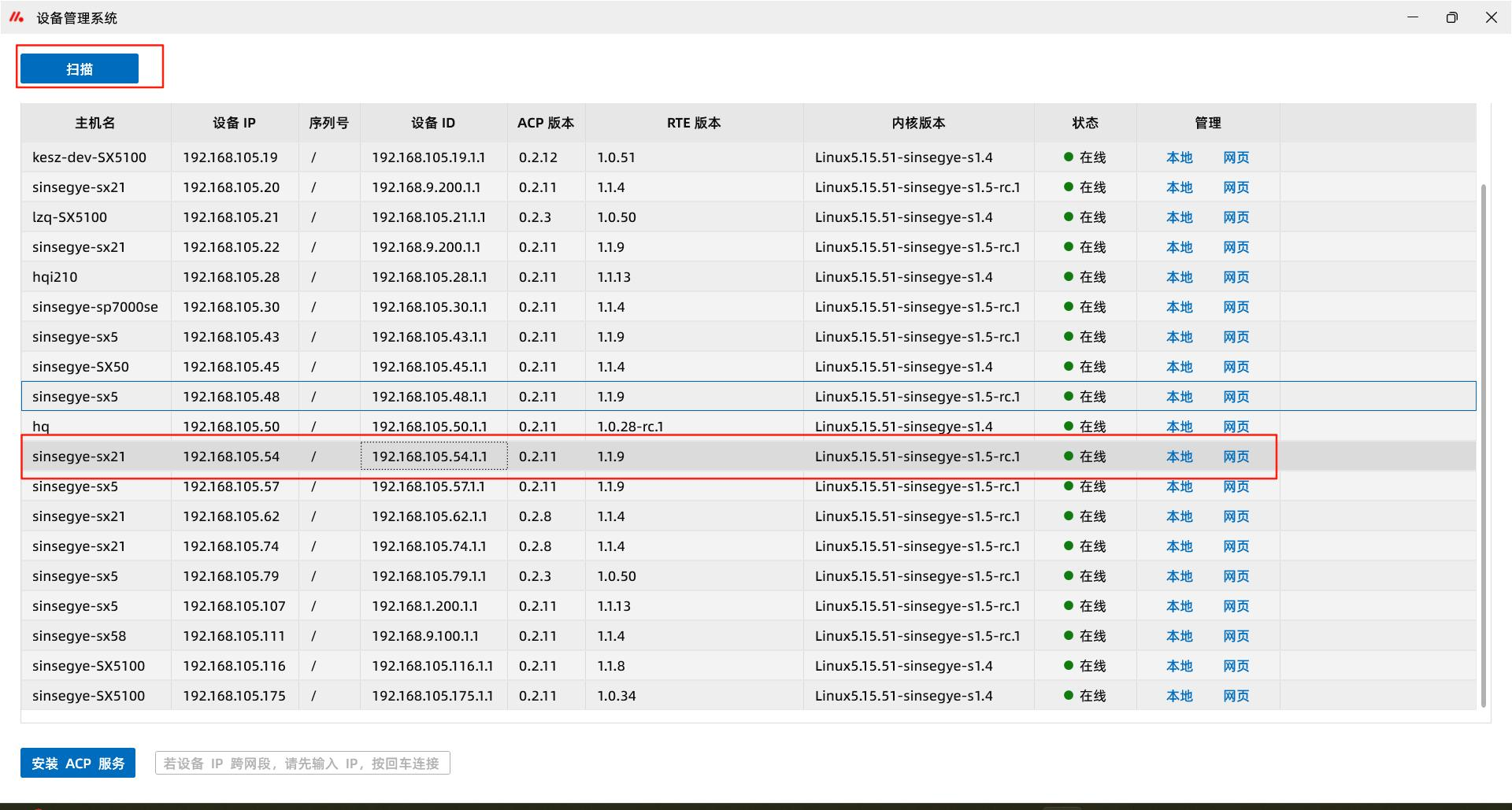1512x810 pixels.
Task: Focus the cross-subnet device IP input field
Action: click(x=302, y=763)
